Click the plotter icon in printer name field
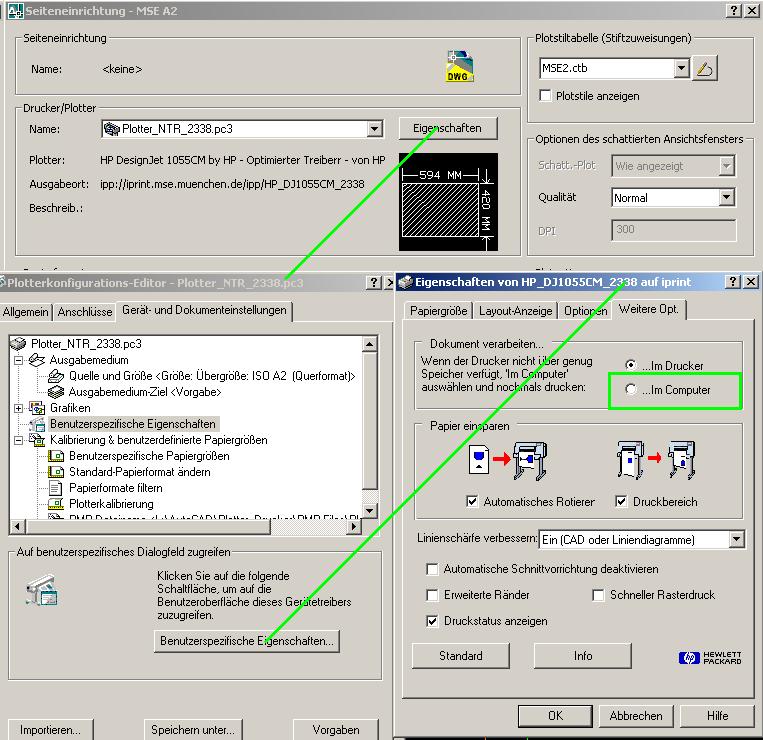The height and width of the screenshot is (740, 763). coord(112,129)
